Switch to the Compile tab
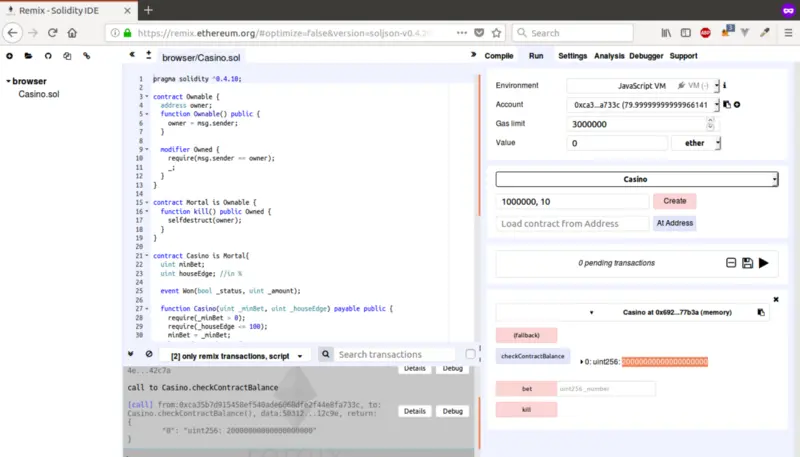The image size is (800, 457). [x=498, y=56]
